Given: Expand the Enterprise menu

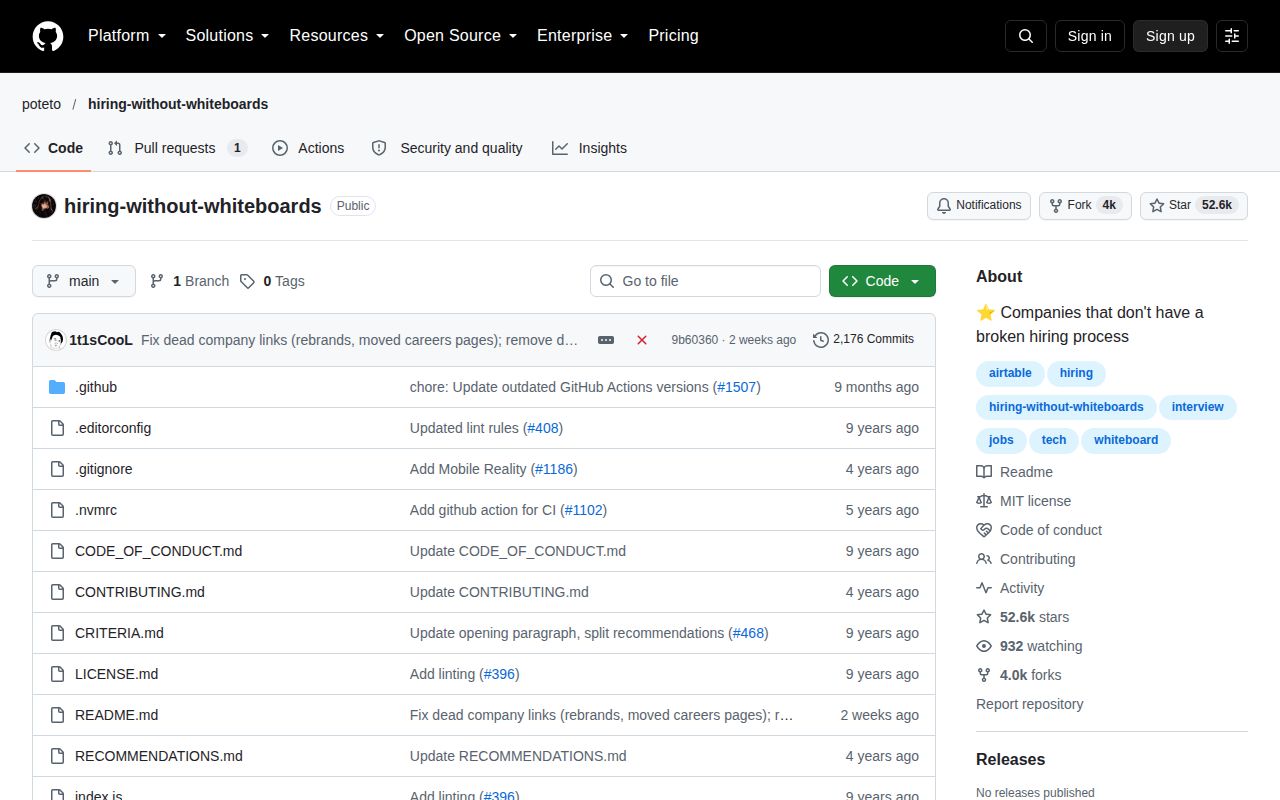Looking at the screenshot, I should tap(583, 36).
